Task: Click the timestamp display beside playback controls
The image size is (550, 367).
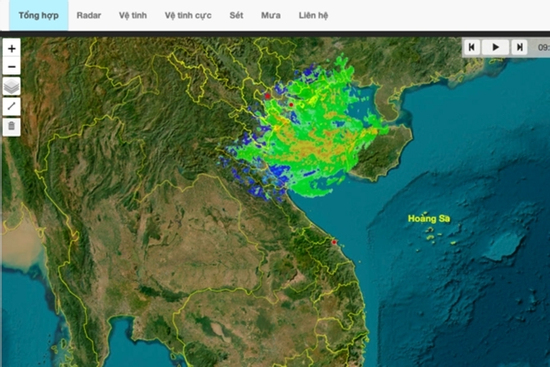Action: (x=544, y=47)
